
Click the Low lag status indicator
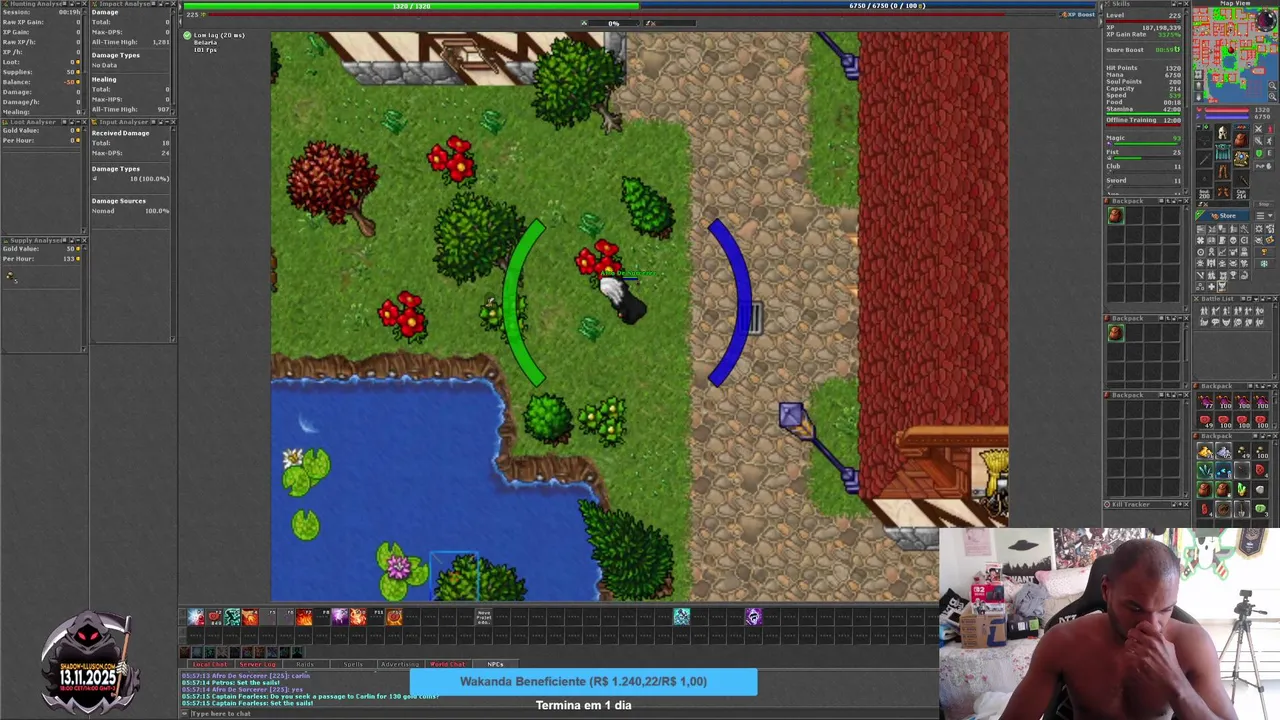(218, 35)
